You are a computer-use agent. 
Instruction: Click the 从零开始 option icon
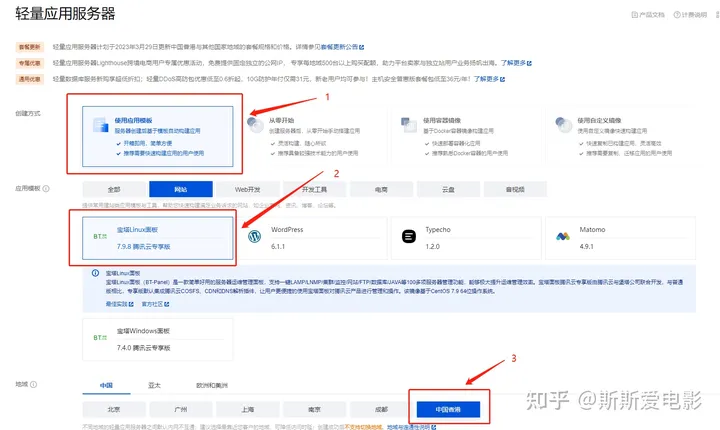coord(255,124)
